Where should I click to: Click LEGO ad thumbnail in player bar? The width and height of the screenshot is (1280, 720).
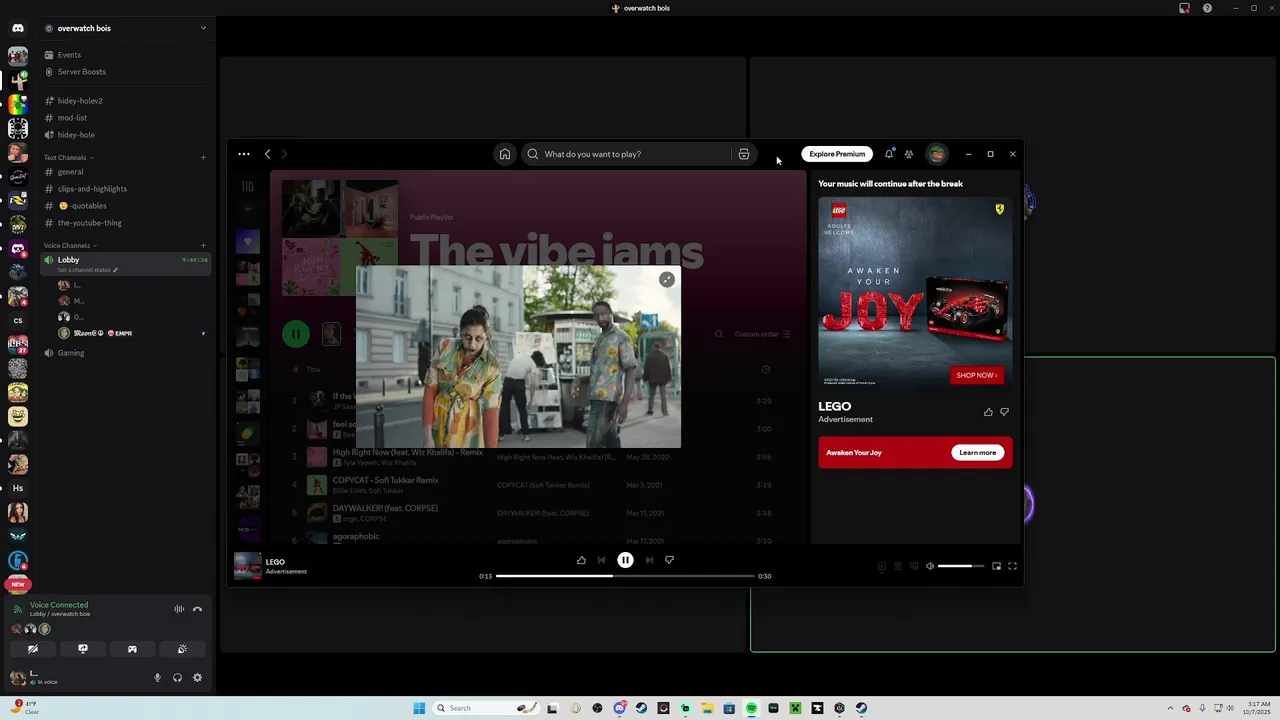coord(247,566)
